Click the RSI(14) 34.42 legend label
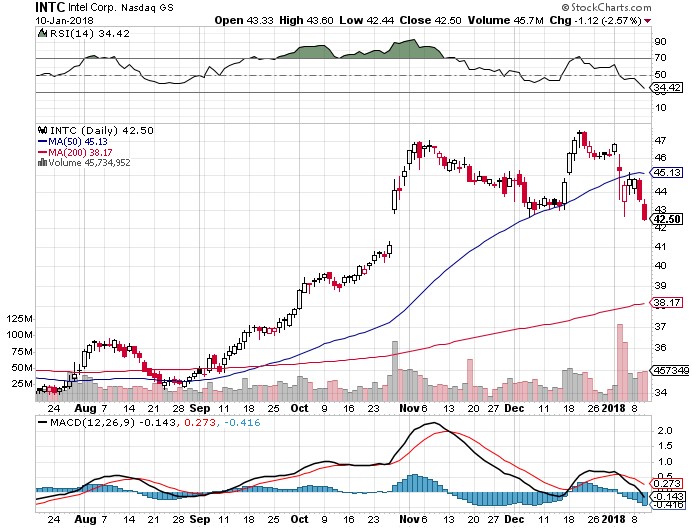The height and width of the screenshot is (529, 692). click(90, 34)
